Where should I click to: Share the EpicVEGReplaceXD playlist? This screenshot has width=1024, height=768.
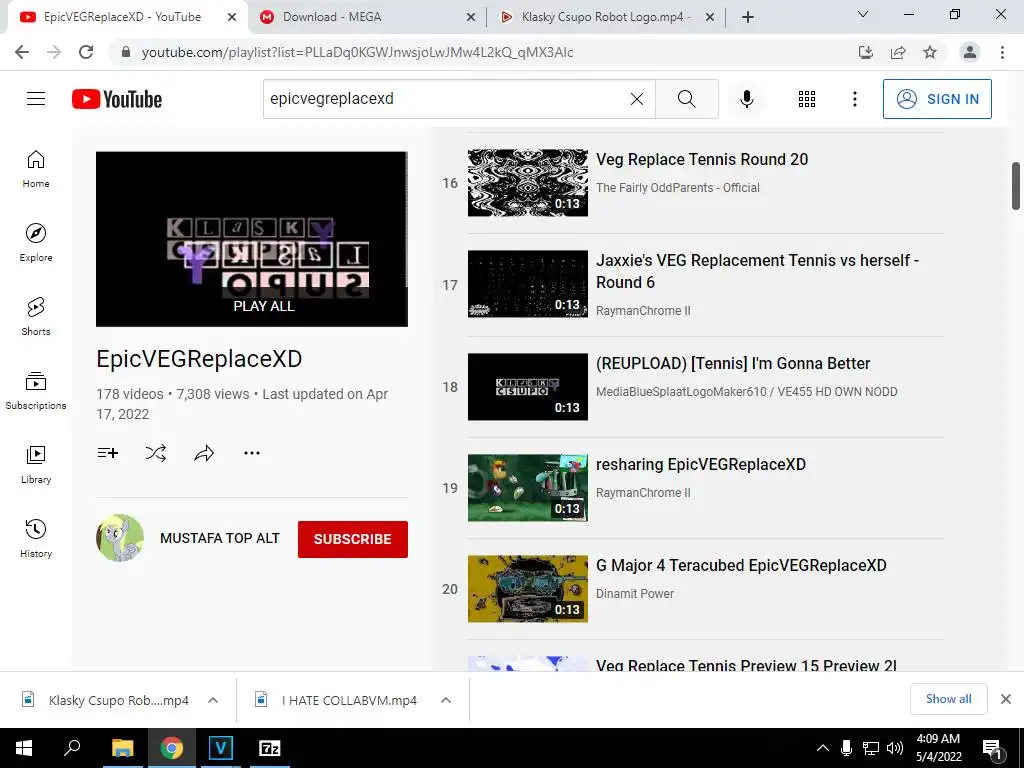204,453
